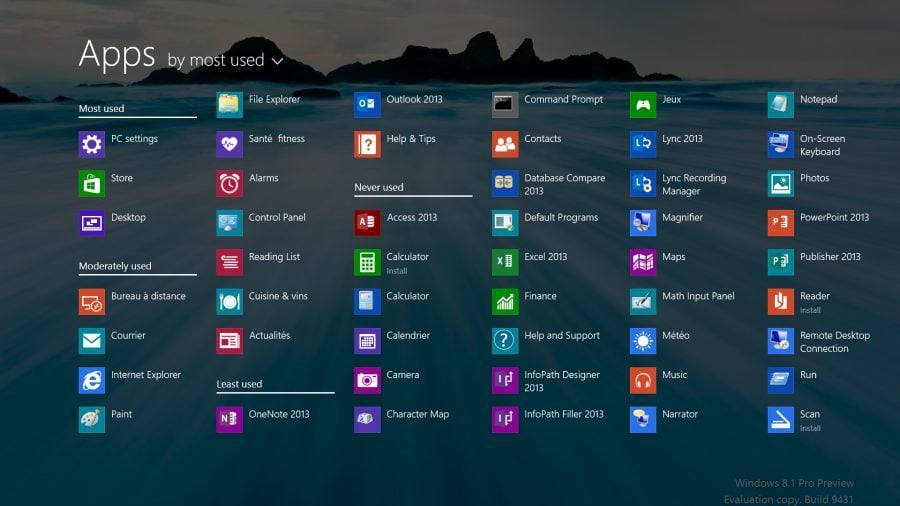
Task: Click the 'Least used' group header
Action: [x=239, y=384]
